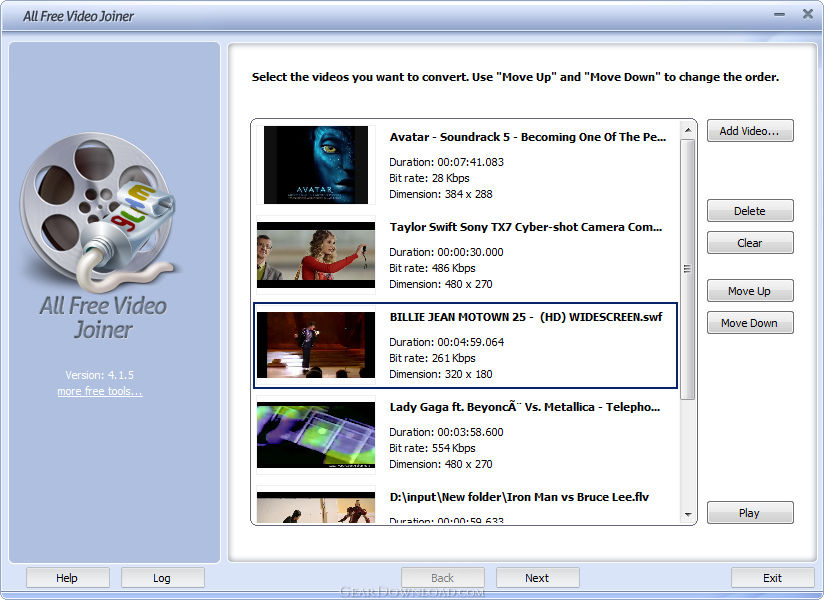Move the selected video down
The image size is (824, 600).
point(750,323)
